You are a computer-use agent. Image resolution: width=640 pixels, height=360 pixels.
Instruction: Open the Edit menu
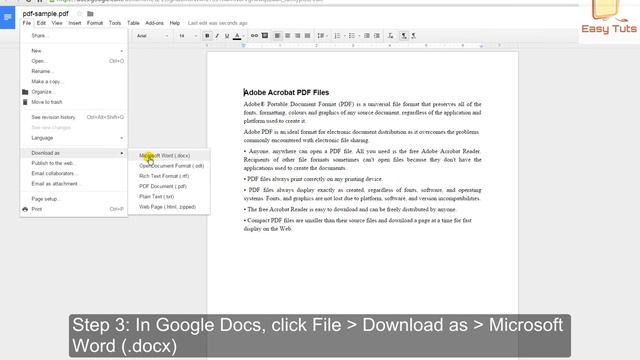[41, 23]
